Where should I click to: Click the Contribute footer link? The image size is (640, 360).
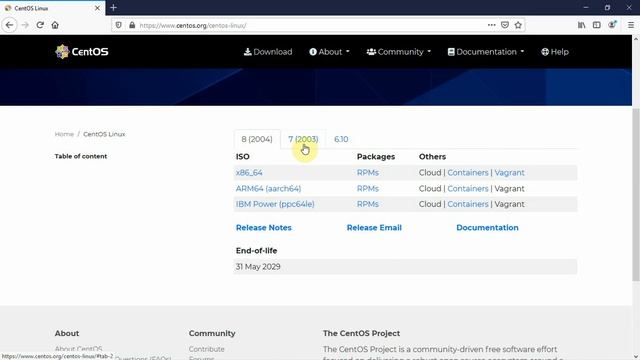coord(207,349)
